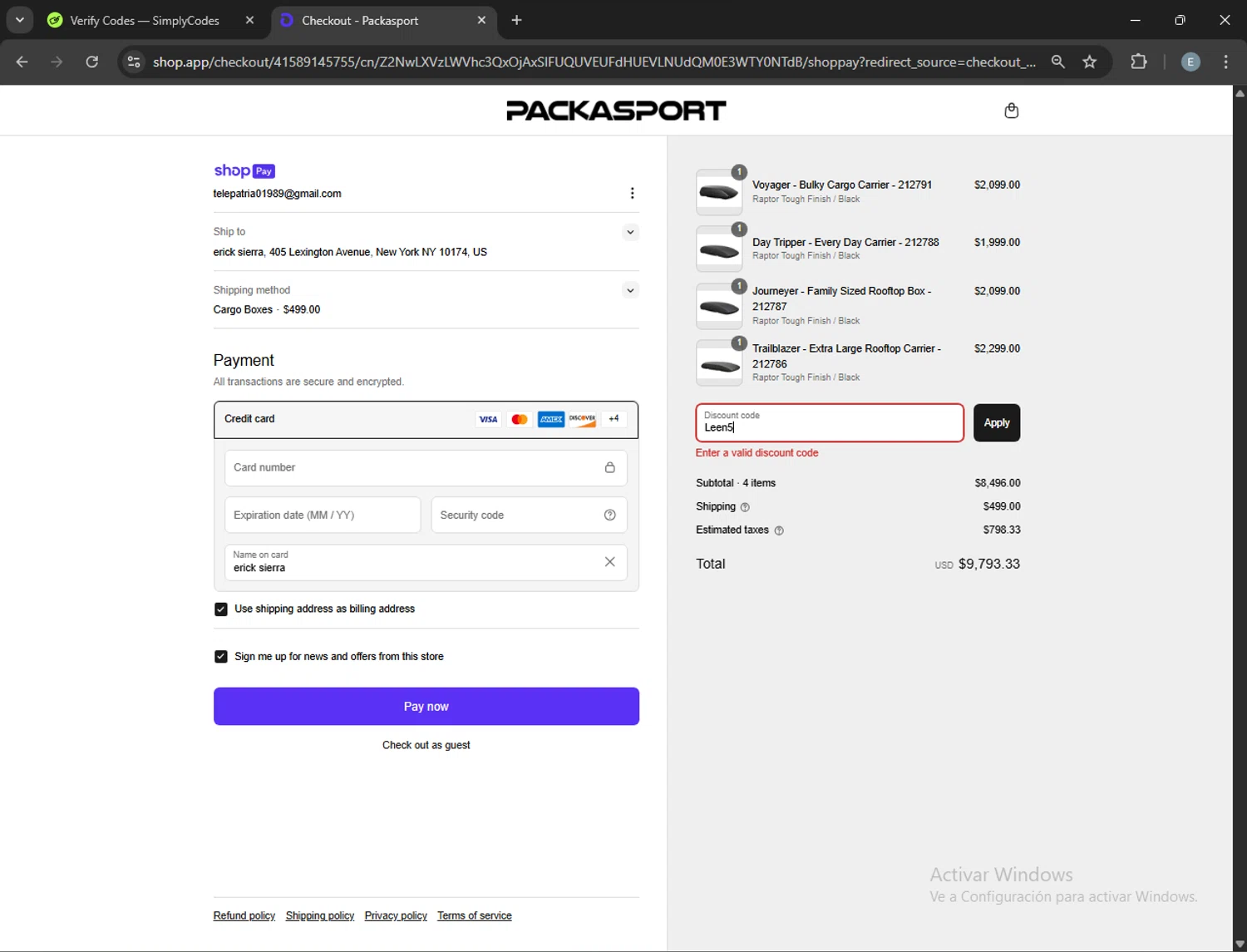Toggle Use shipping address as billing address
Image resolution: width=1247 pixels, height=952 pixels.
pos(220,609)
